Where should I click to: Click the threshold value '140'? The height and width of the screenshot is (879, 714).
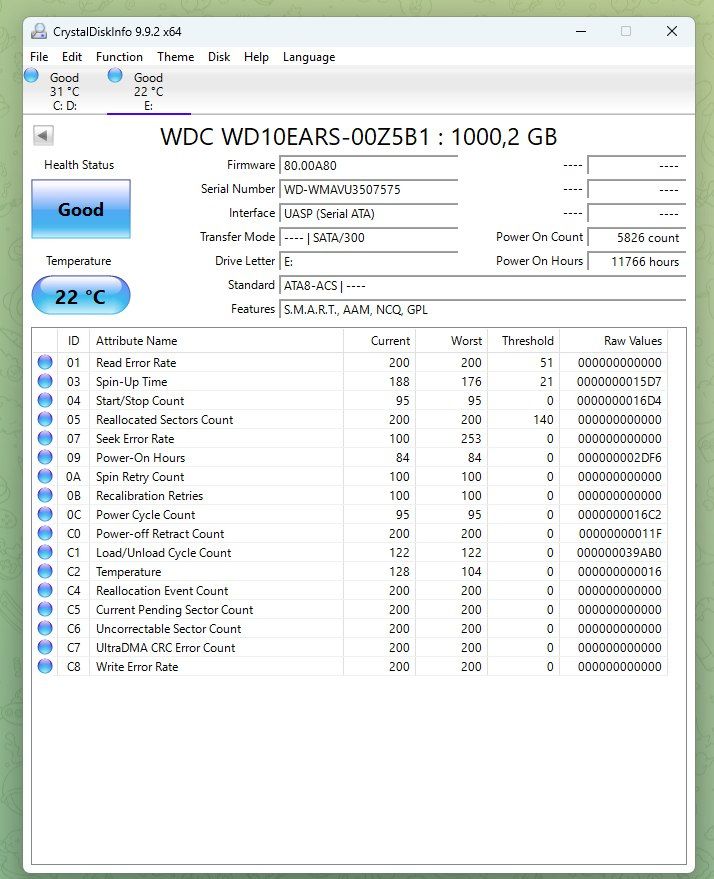click(x=543, y=420)
